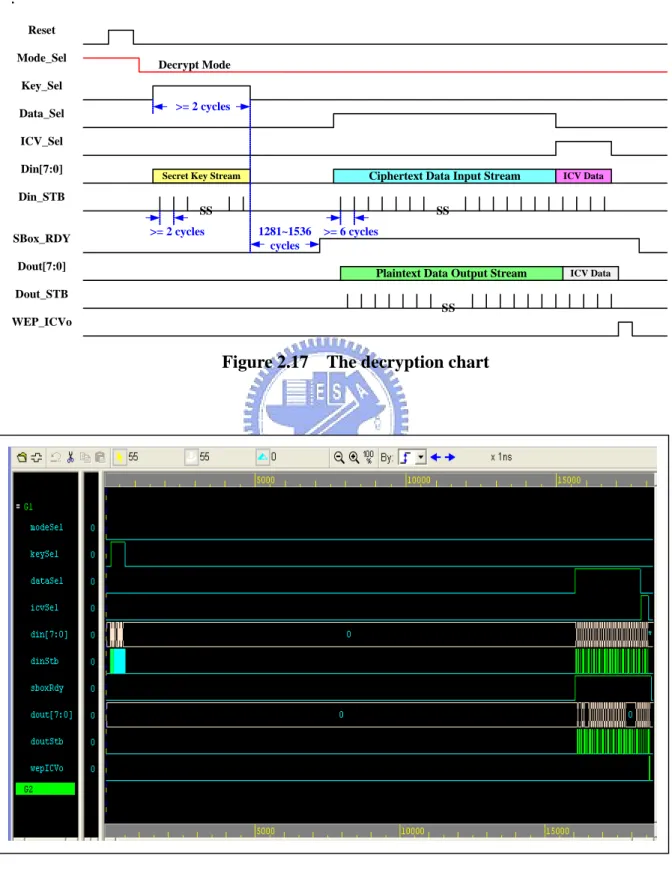Select the modeSel signal

tap(47, 527)
